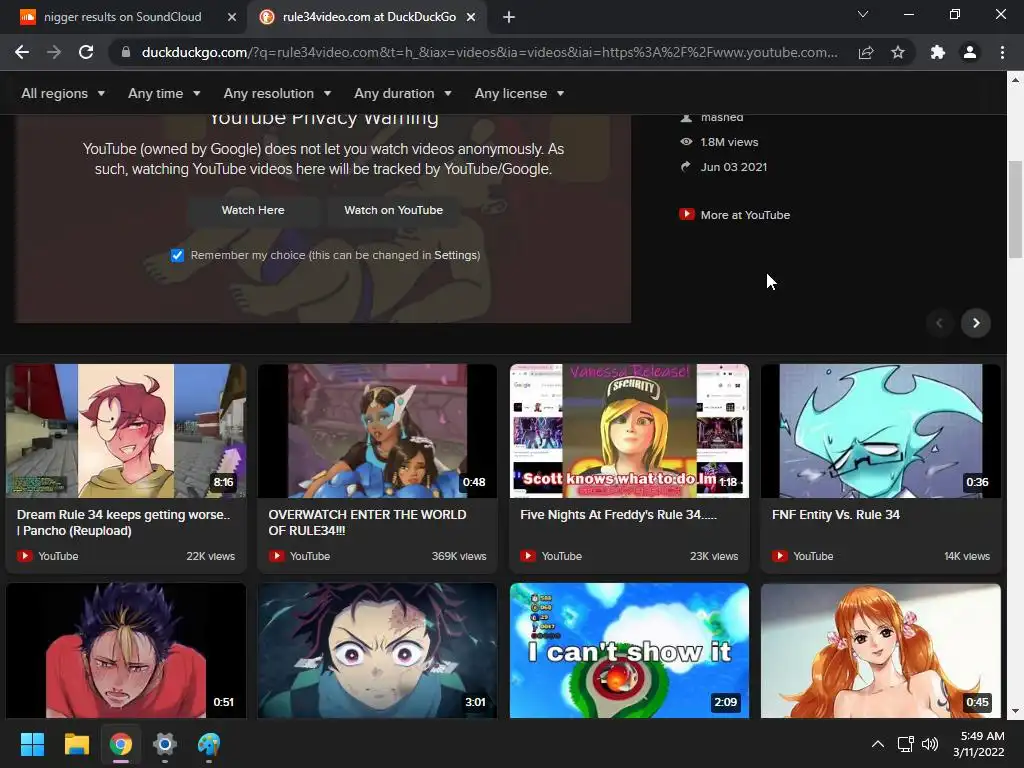1024x768 pixels.
Task: Click the Watch Here button
Action: [x=253, y=210]
